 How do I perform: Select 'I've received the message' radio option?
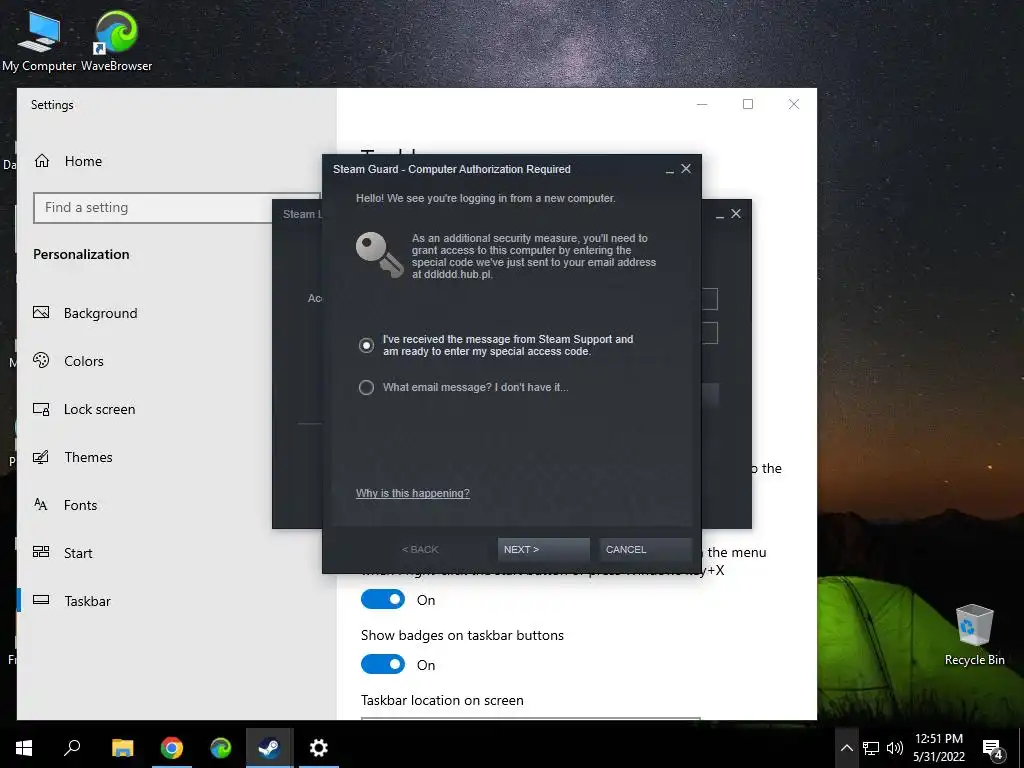366,345
